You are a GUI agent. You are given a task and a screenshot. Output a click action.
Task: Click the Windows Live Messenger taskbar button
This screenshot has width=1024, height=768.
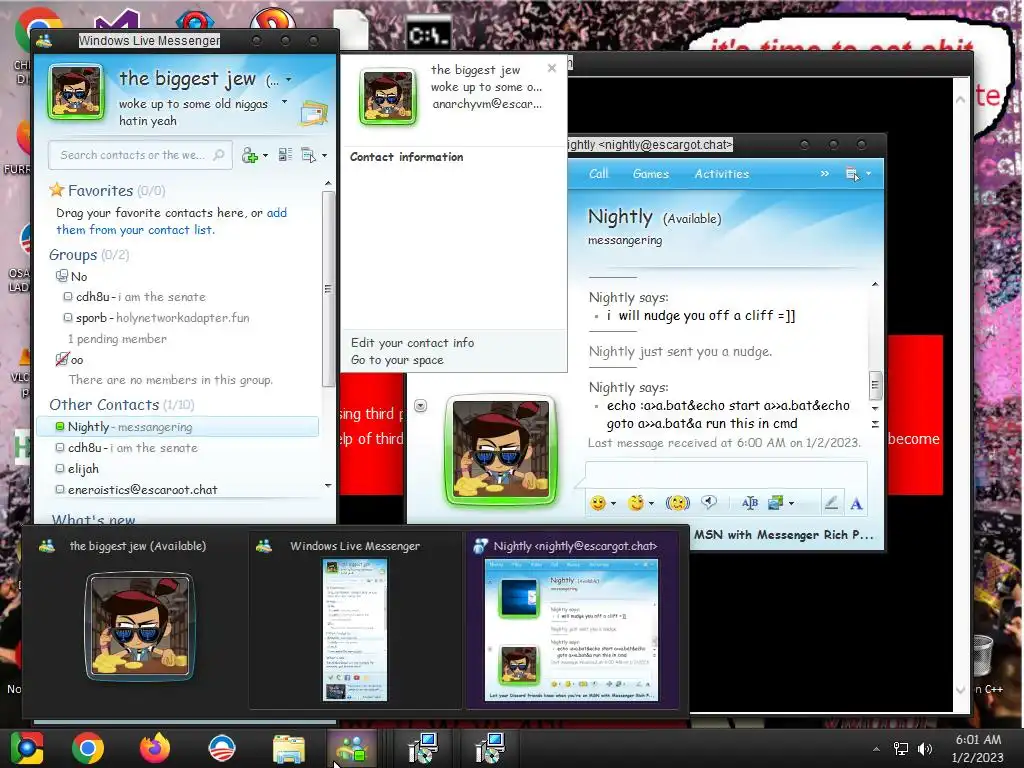click(x=352, y=748)
